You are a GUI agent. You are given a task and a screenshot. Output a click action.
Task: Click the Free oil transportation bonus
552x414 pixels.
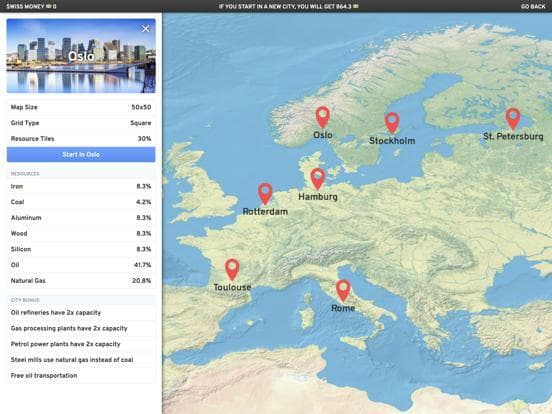point(81,376)
